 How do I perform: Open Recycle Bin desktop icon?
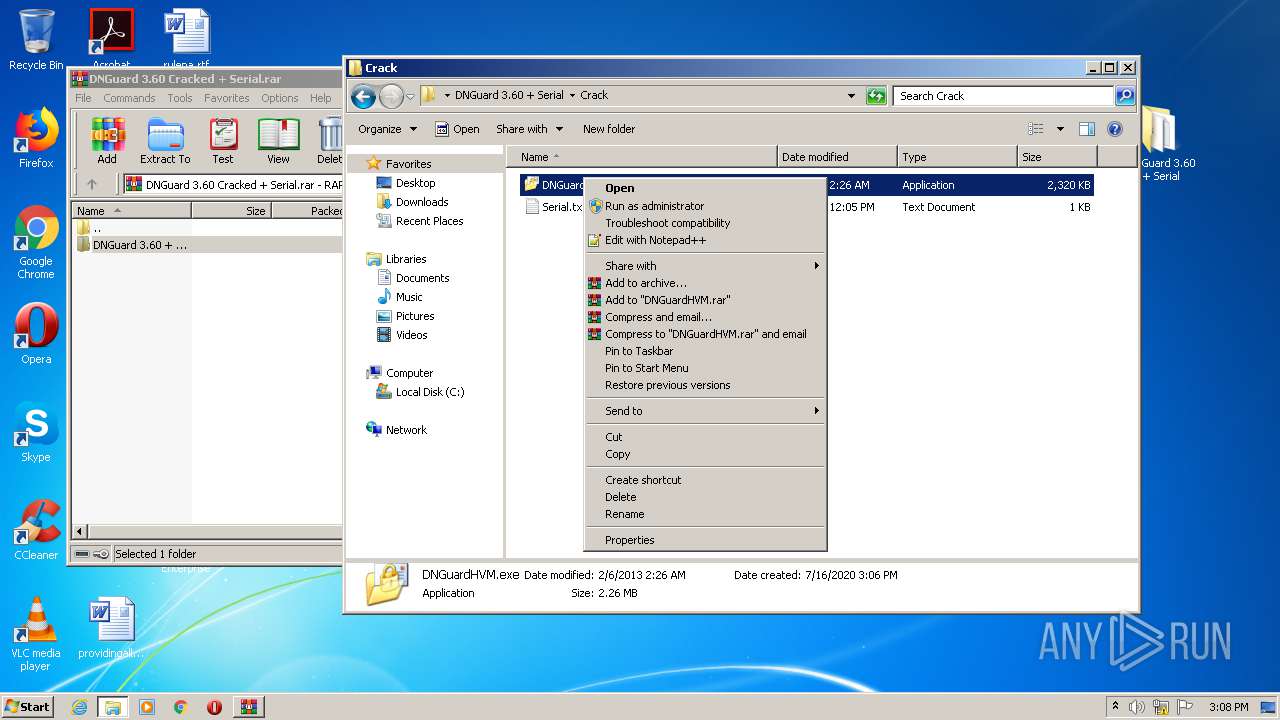tap(36, 40)
